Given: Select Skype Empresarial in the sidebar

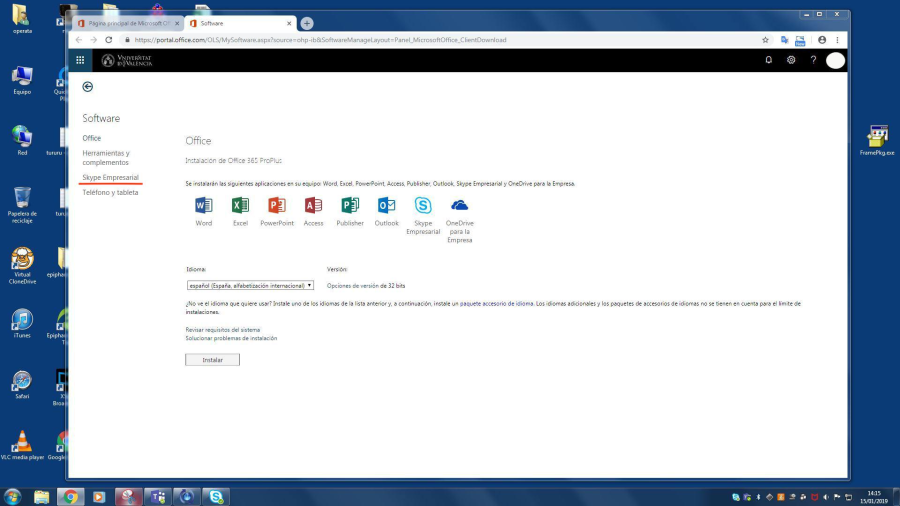Looking at the screenshot, I should 110,177.
